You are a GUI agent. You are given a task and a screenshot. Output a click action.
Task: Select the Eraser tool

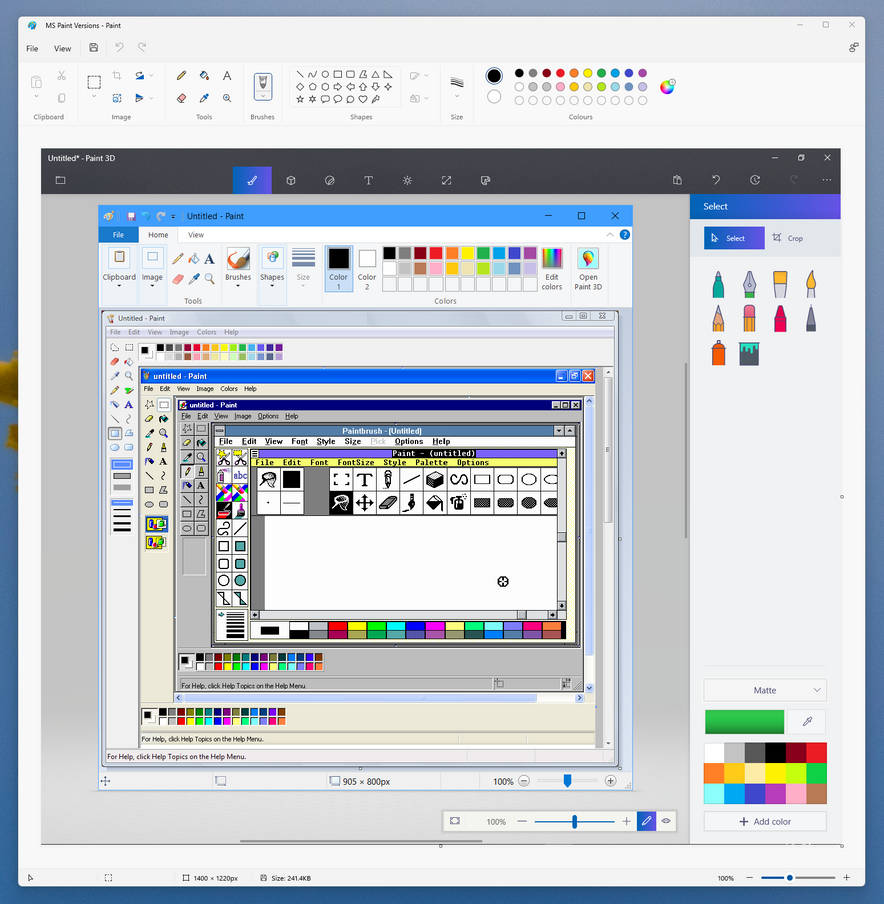coord(182,98)
